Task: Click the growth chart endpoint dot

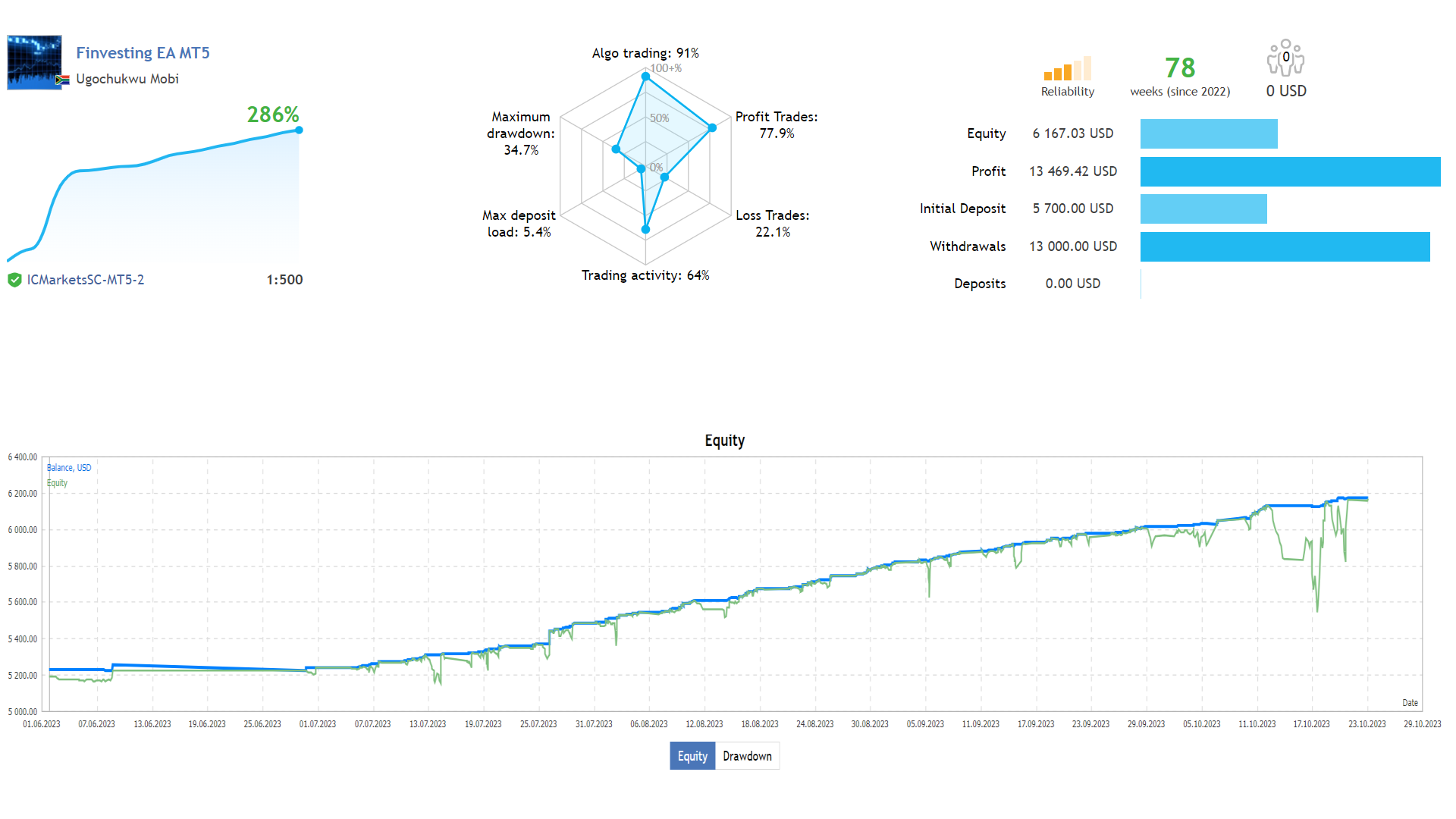Action: click(299, 130)
